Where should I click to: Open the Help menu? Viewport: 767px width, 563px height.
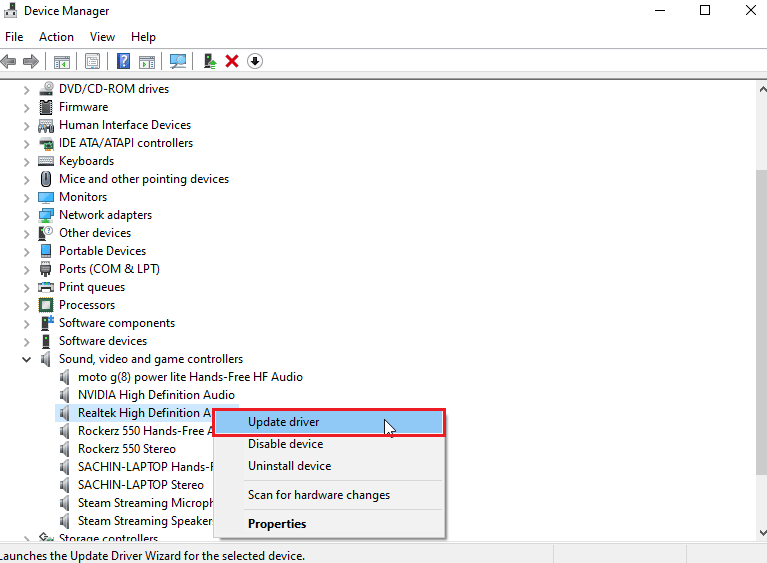click(143, 37)
